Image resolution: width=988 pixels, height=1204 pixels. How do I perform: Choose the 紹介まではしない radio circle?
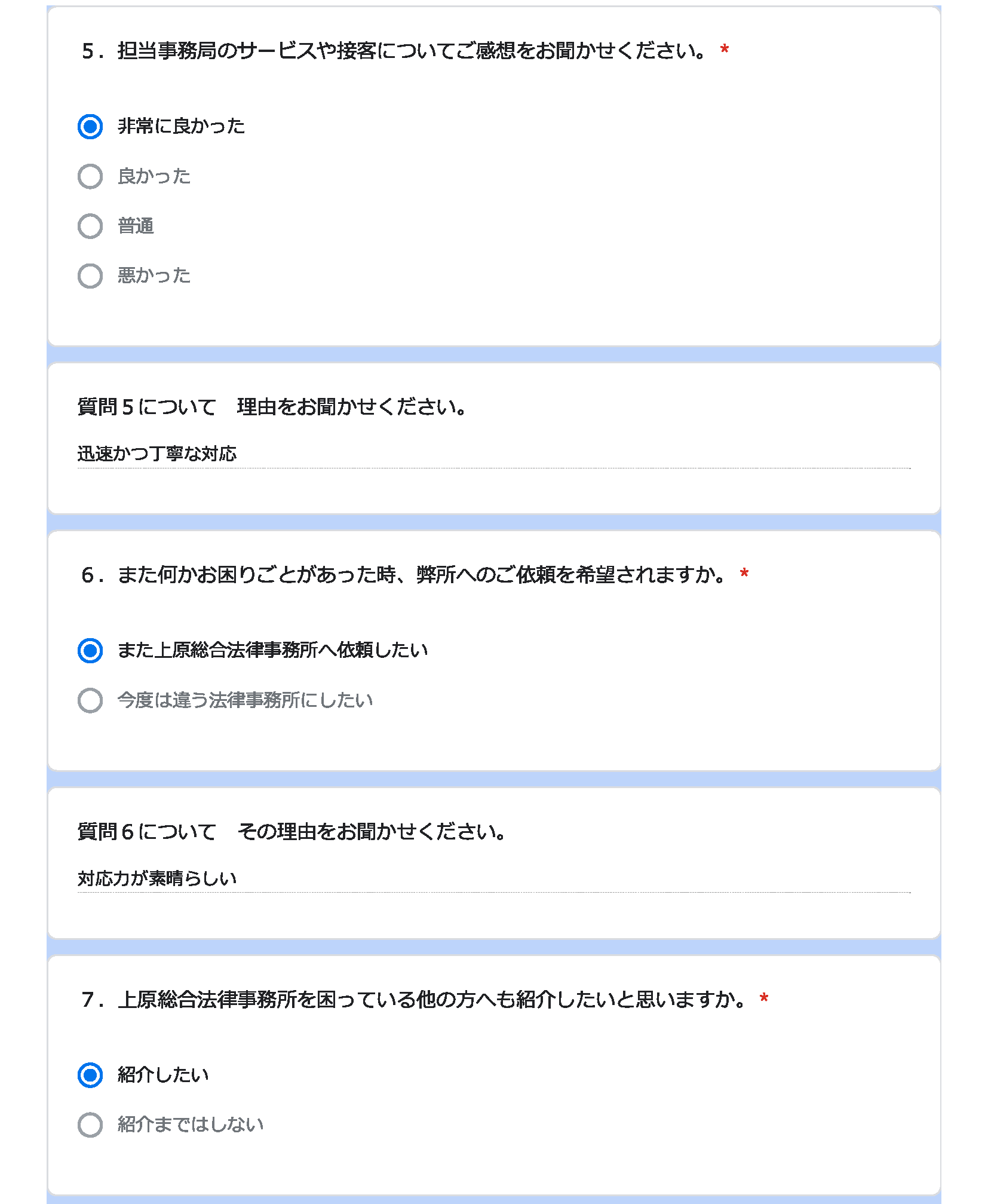tap(90, 1125)
